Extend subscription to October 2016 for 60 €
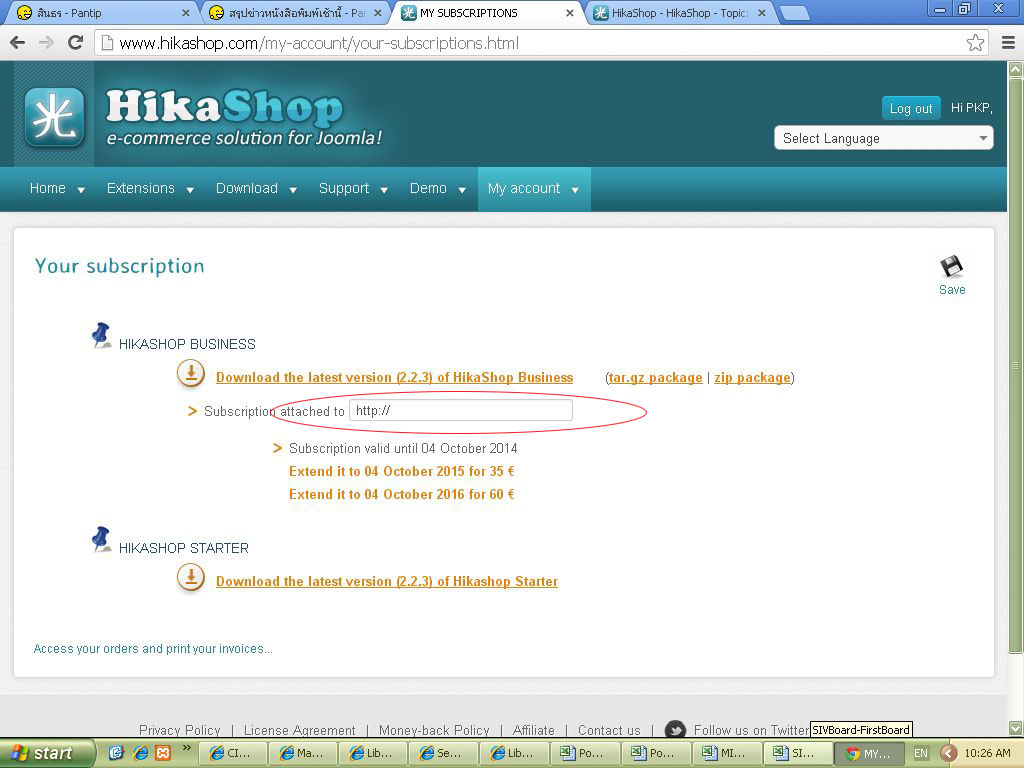The height and width of the screenshot is (768, 1024). coord(402,494)
